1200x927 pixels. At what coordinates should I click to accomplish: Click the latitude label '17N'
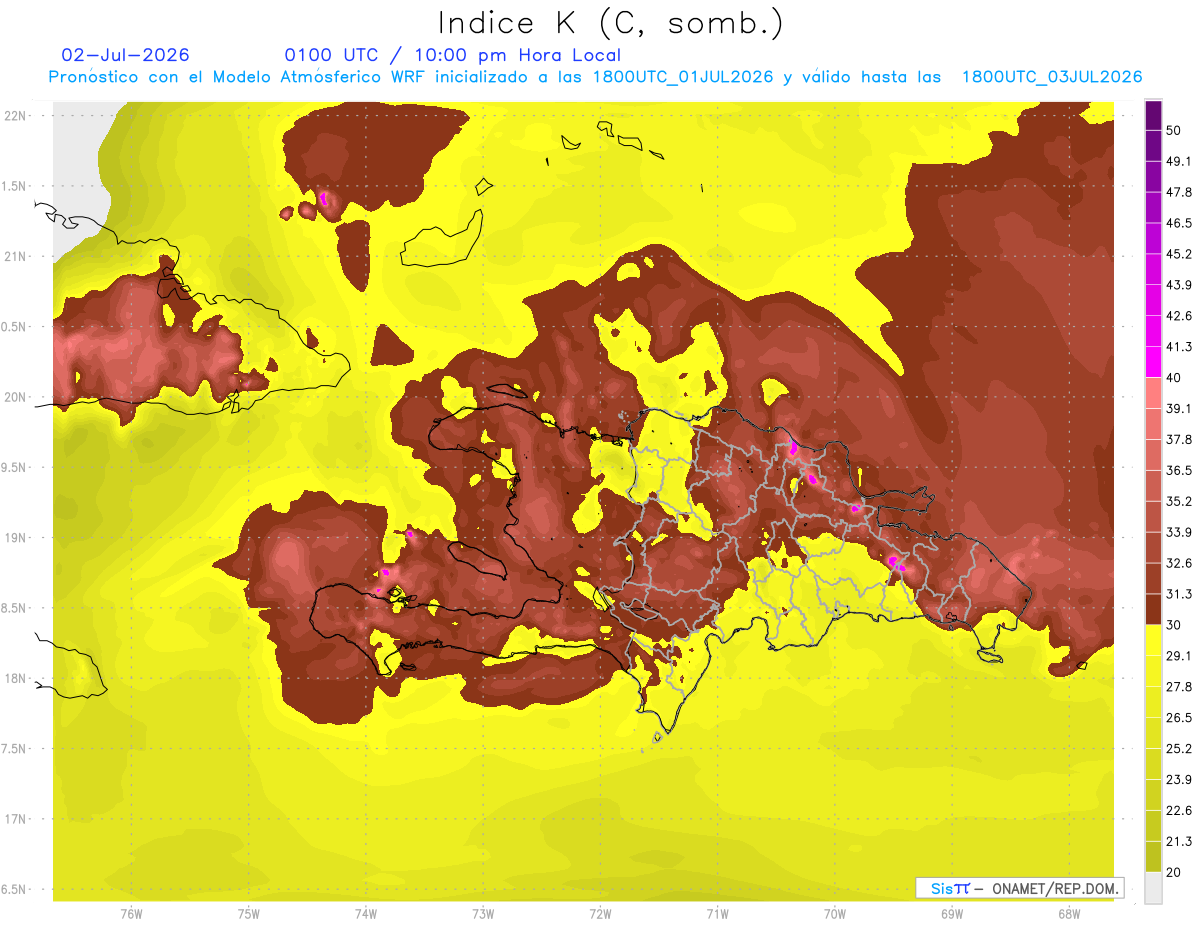coord(16,820)
